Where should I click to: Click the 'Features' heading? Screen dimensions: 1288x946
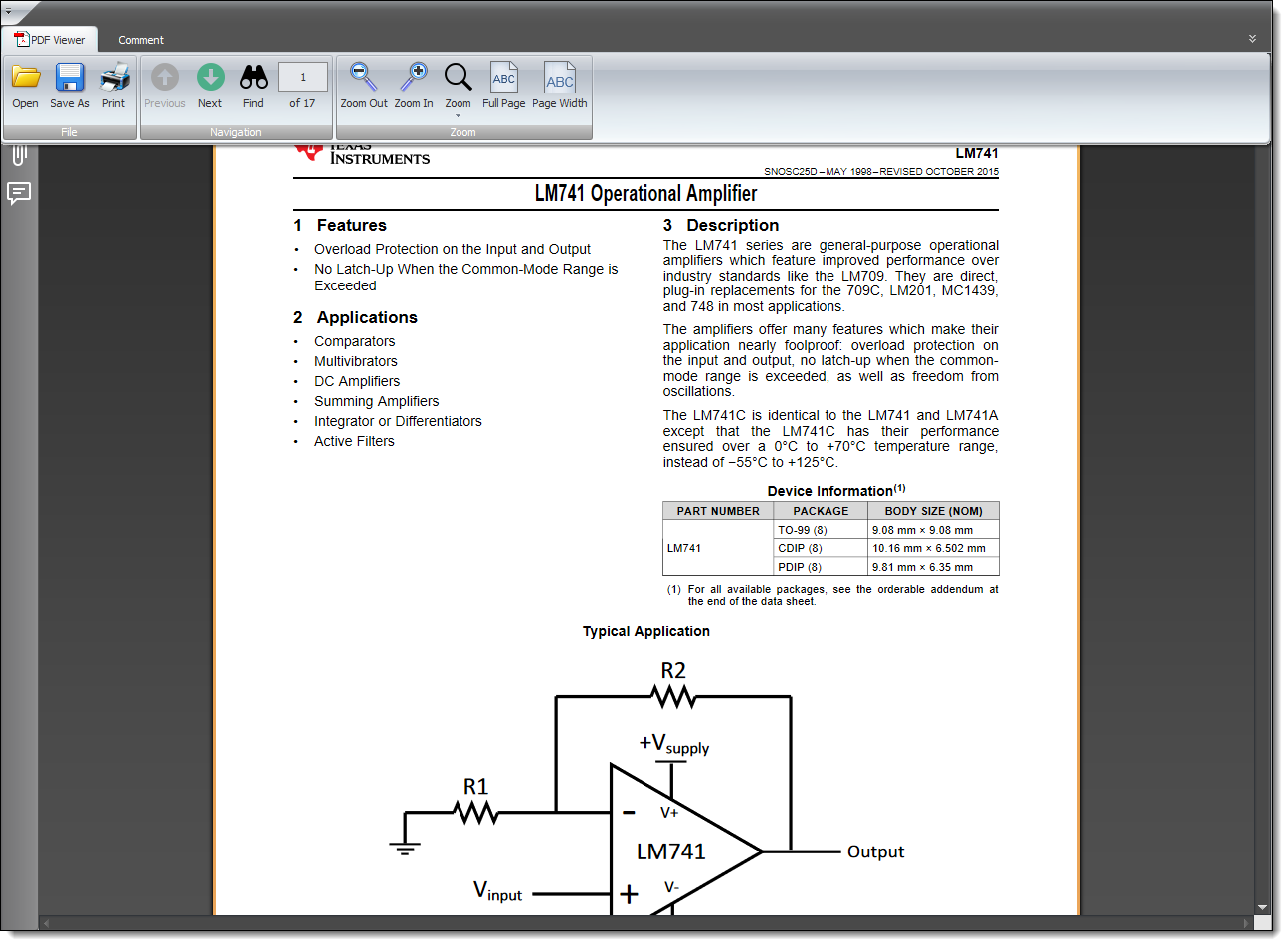click(351, 225)
